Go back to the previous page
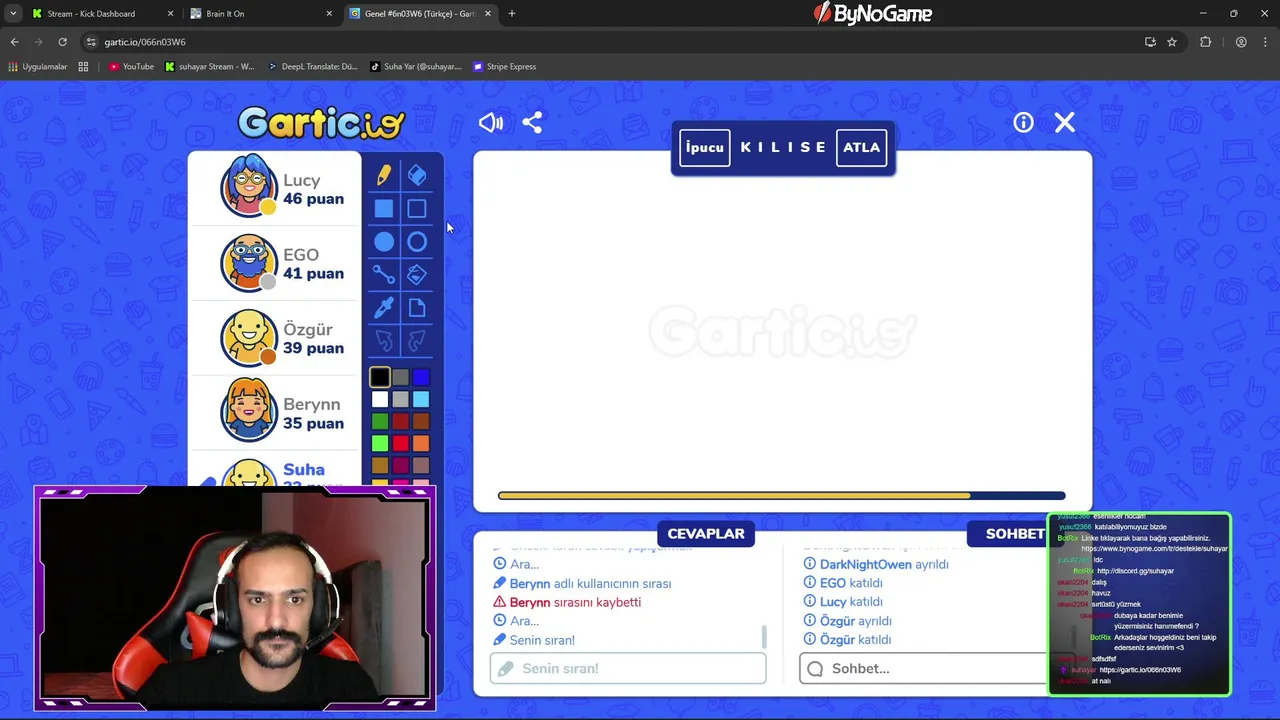 pyautogui.click(x=14, y=42)
